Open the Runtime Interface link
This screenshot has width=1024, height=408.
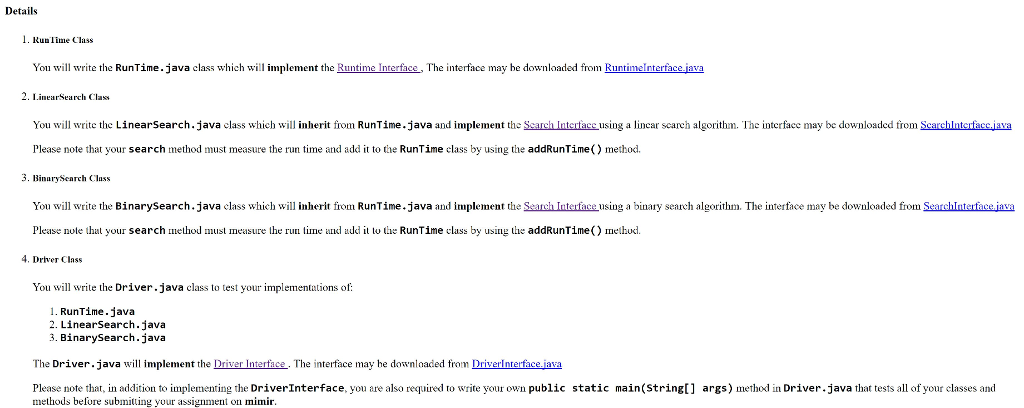point(379,67)
